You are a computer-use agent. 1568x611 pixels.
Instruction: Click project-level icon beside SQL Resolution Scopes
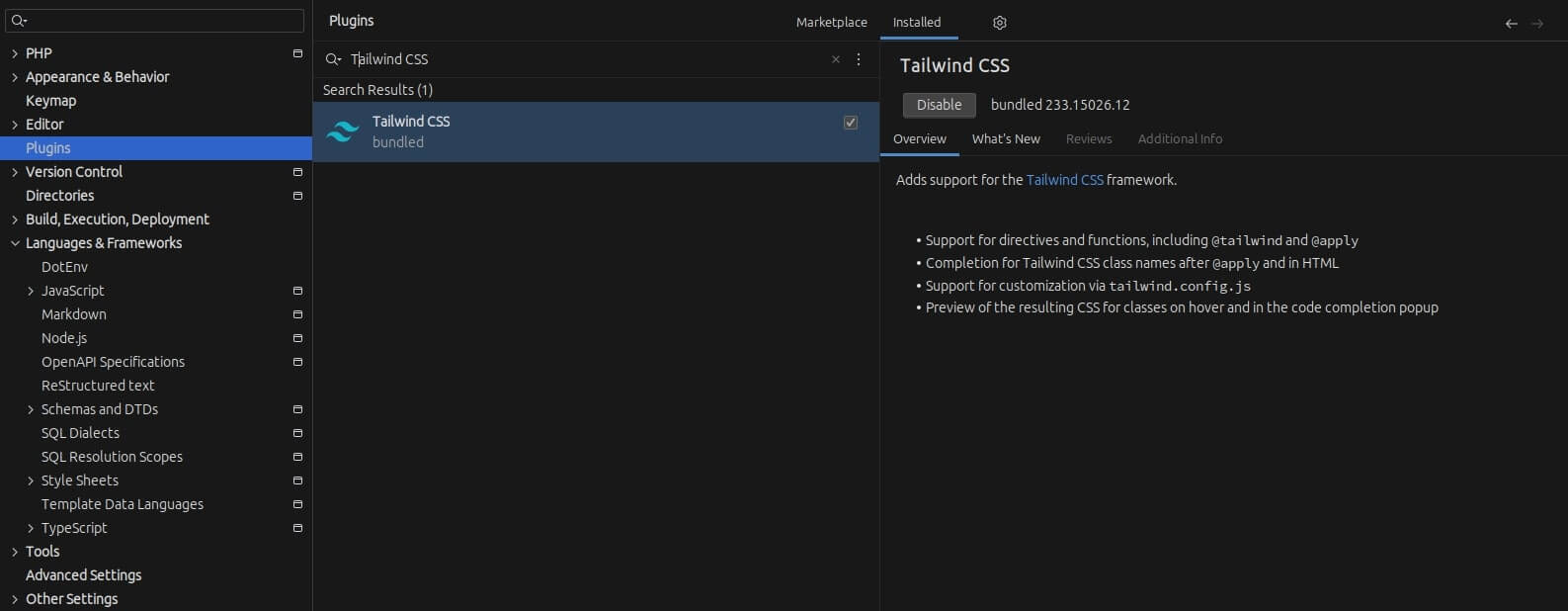(x=297, y=457)
